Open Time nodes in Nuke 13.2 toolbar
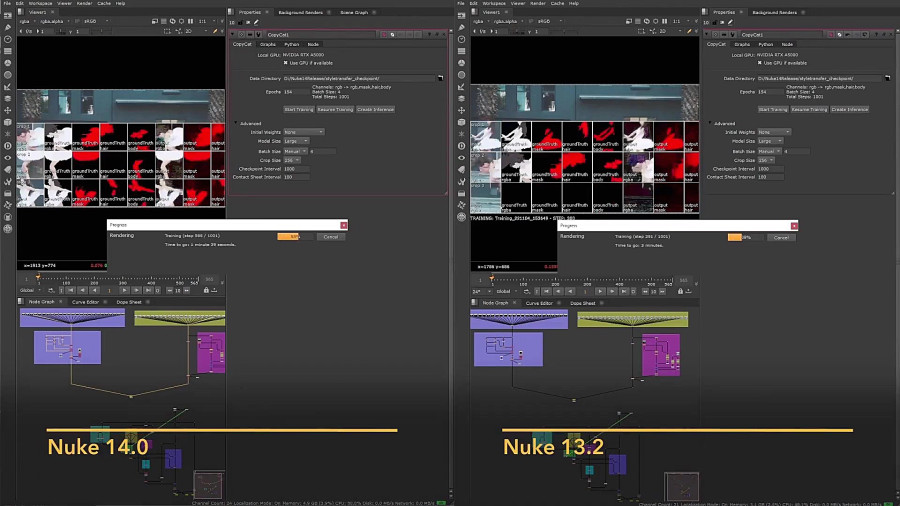 pos(461,39)
